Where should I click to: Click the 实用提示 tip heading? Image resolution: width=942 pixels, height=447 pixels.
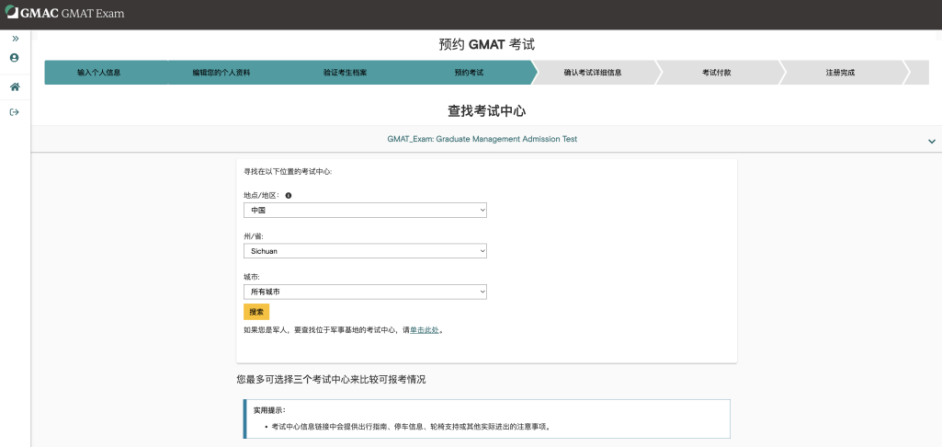pyautogui.click(x=269, y=410)
